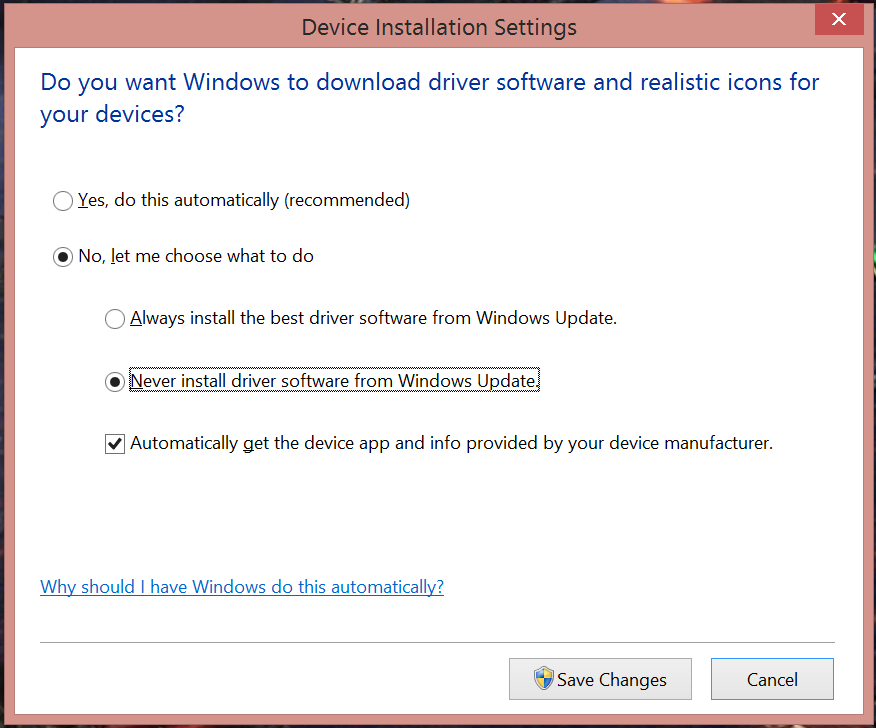Close the dialog with the red X
Image resolution: width=876 pixels, height=728 pixels.
839,20
